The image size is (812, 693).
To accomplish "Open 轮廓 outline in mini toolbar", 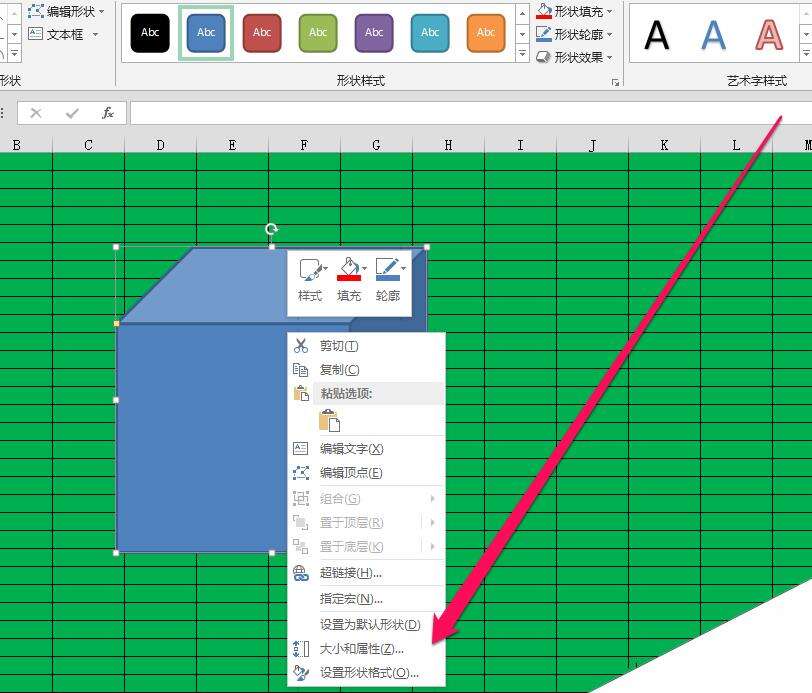I will 388,281.
